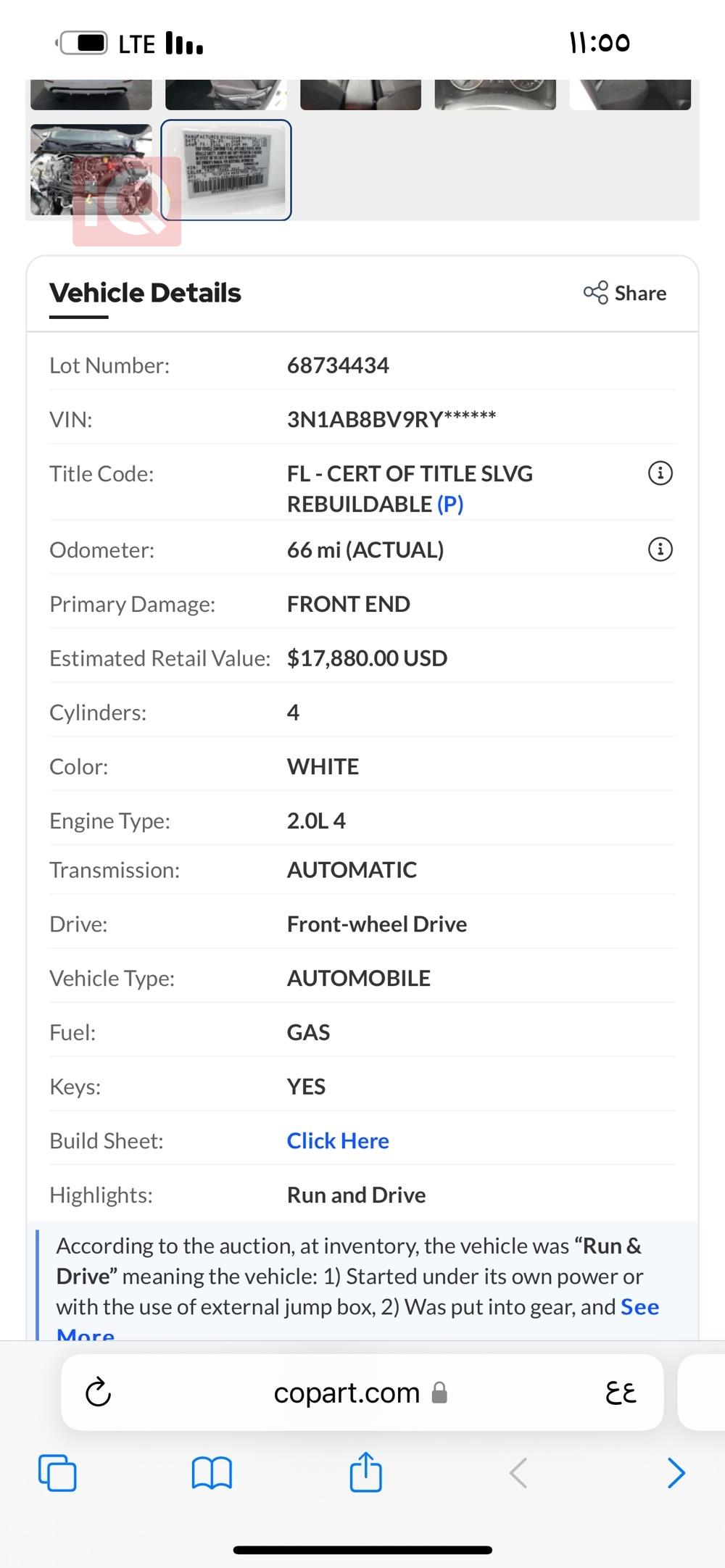
Task: Go forward with the right arrow
Action: 676,1472
